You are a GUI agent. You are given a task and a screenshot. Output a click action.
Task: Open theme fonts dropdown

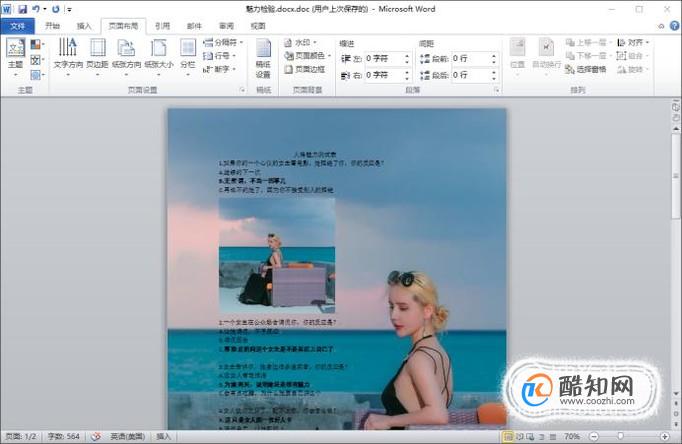37,60
